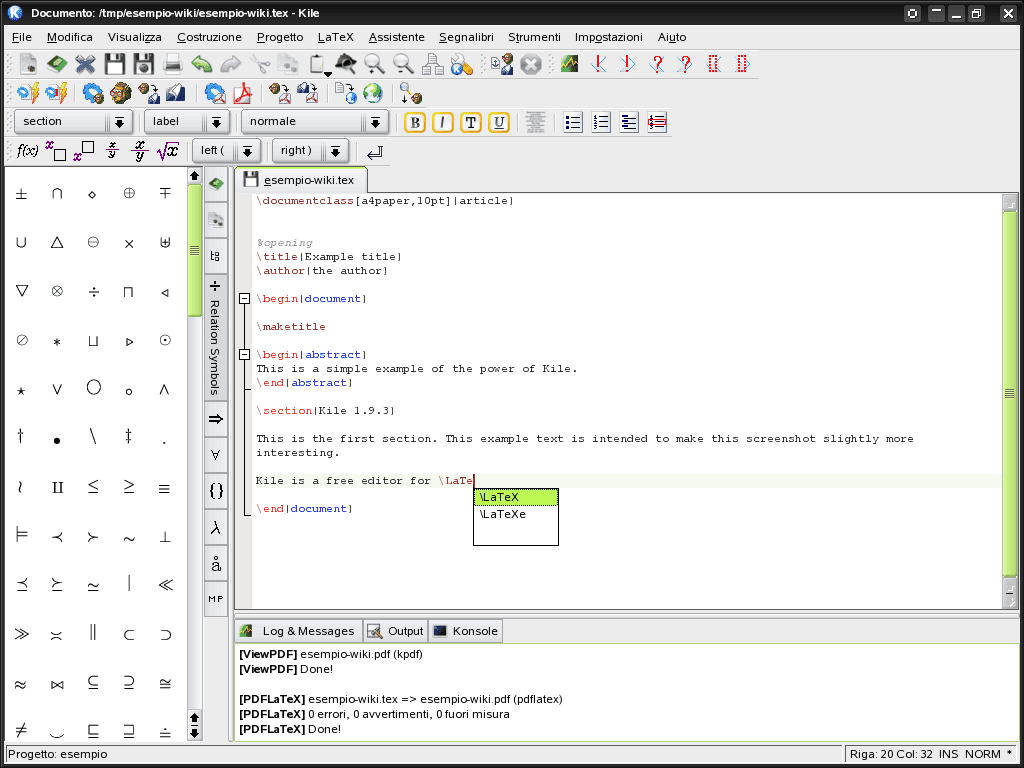Viewport: 1024px width, 768px height.
Task: Collapse the \begin{document} fold marker
Action: click(x=244, y=298)
